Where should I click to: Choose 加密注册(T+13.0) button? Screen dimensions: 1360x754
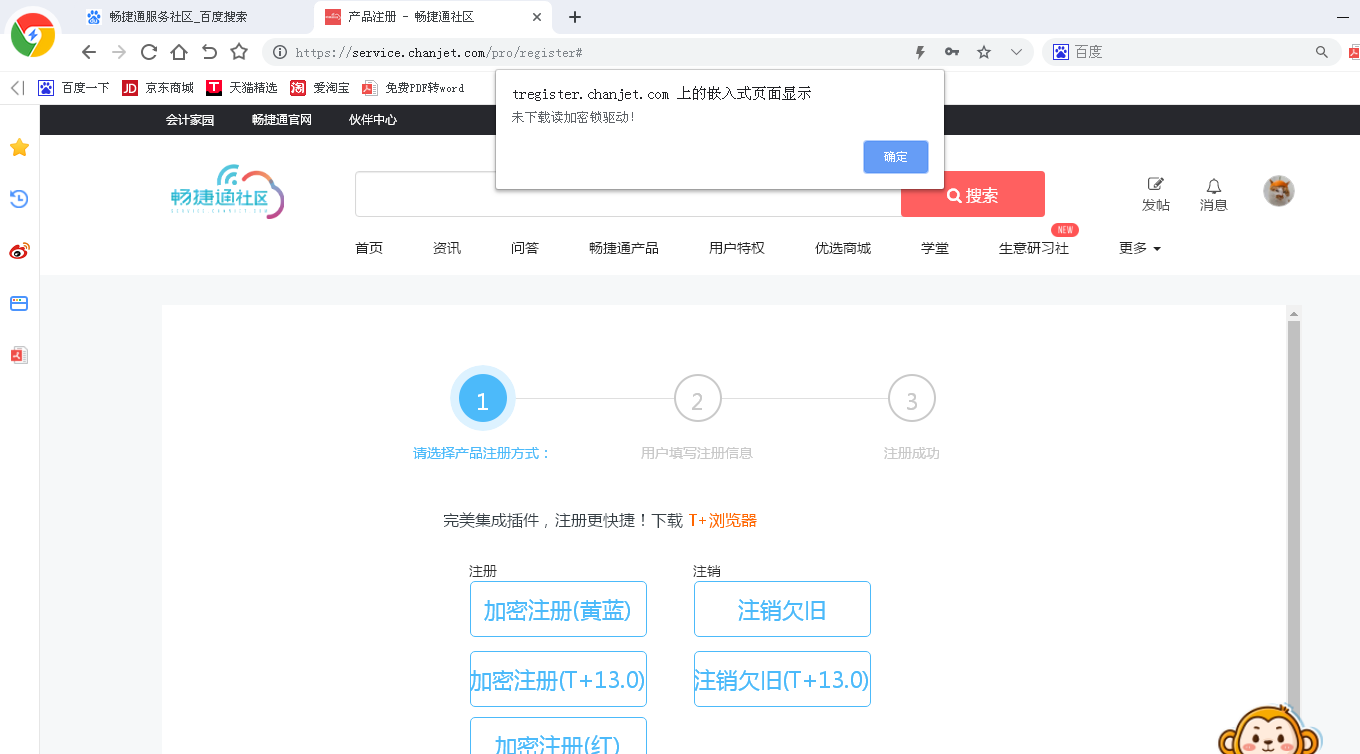coord(558,679)
